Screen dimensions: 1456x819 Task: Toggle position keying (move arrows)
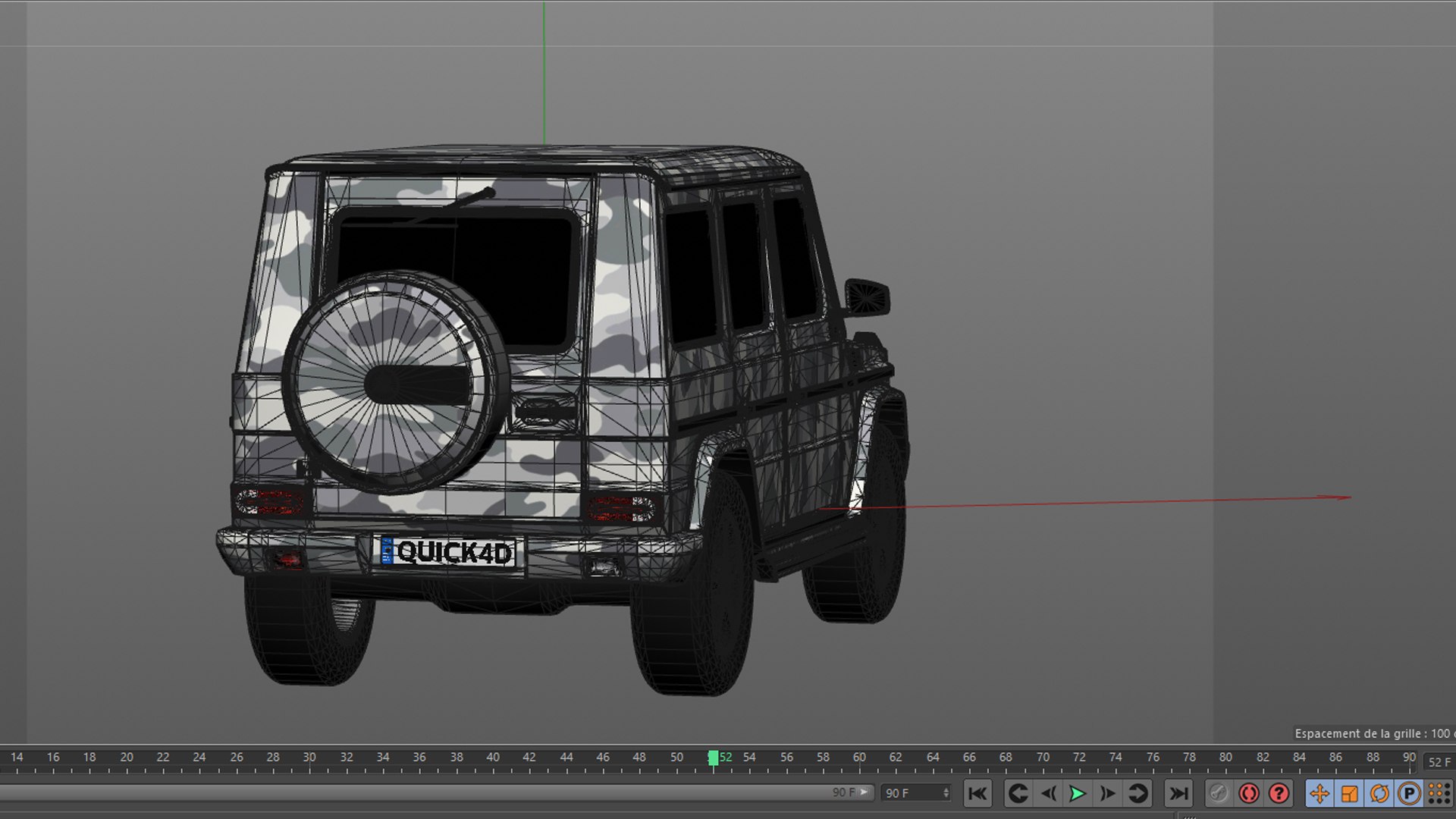[1319, 793]
